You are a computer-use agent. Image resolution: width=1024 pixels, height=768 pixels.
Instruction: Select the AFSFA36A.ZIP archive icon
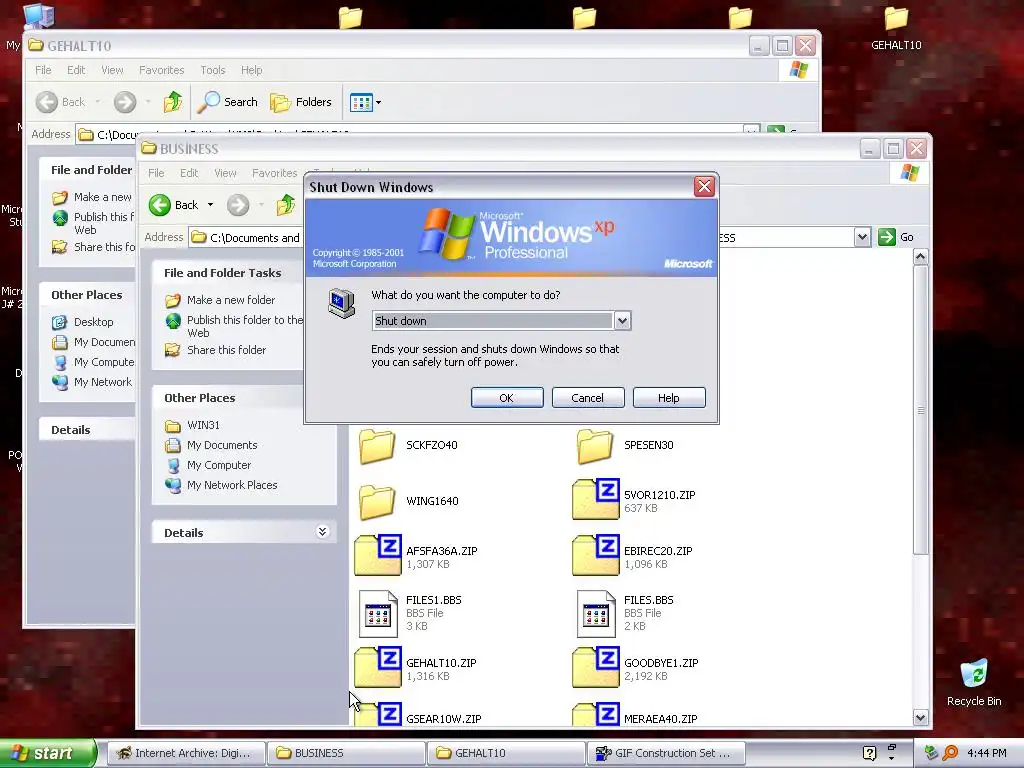pyautogui.click(x=377, y=556)
